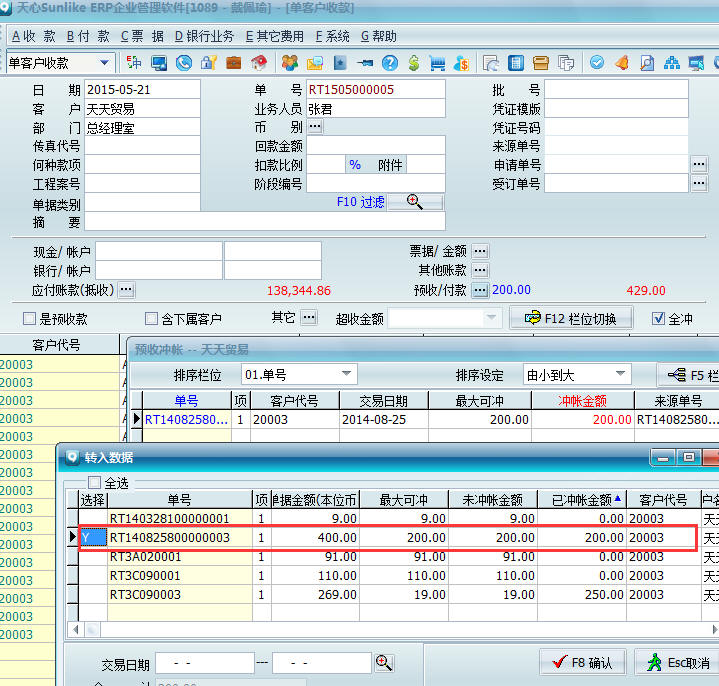Click the F12 栏位切换 button
719x686 pixels.
[x=571, y=318]
